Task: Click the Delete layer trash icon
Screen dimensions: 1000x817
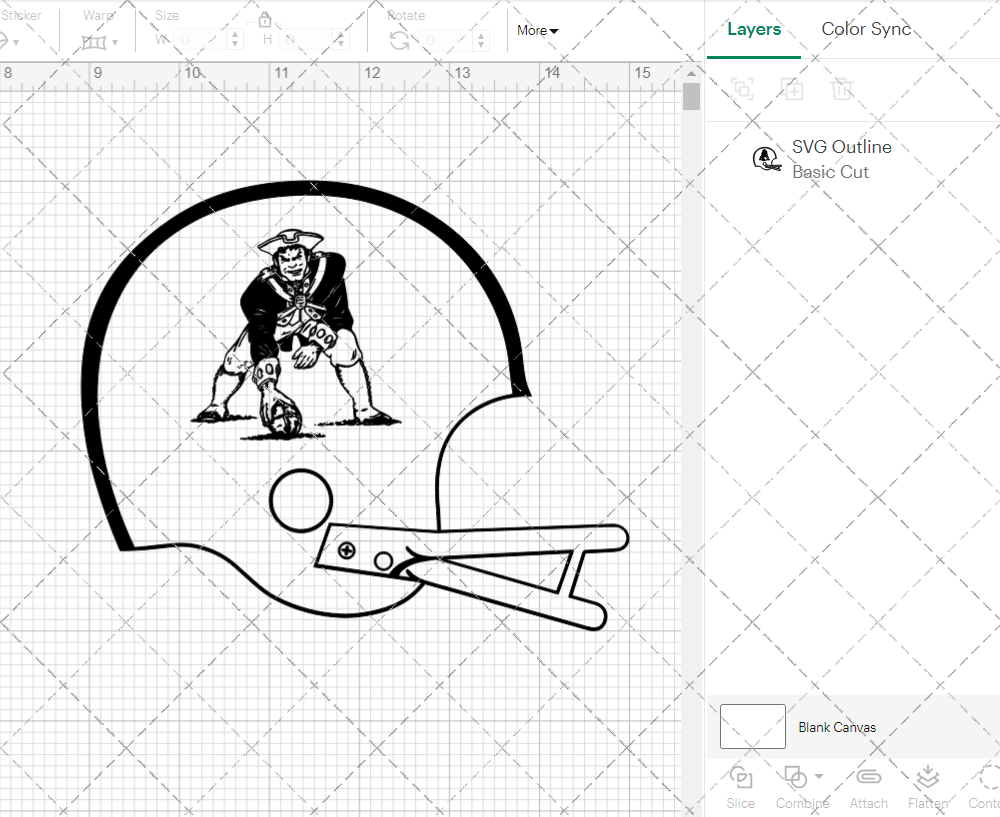Action: (x=842, y=89)
